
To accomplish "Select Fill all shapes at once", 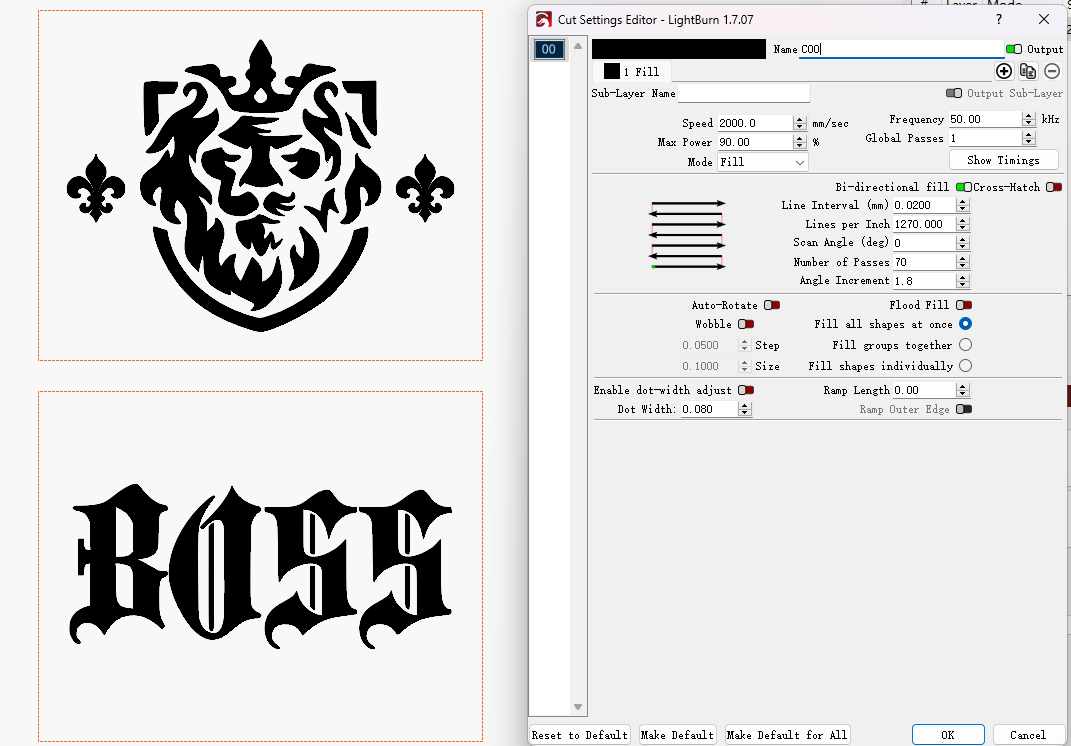I will pos(965,324).
